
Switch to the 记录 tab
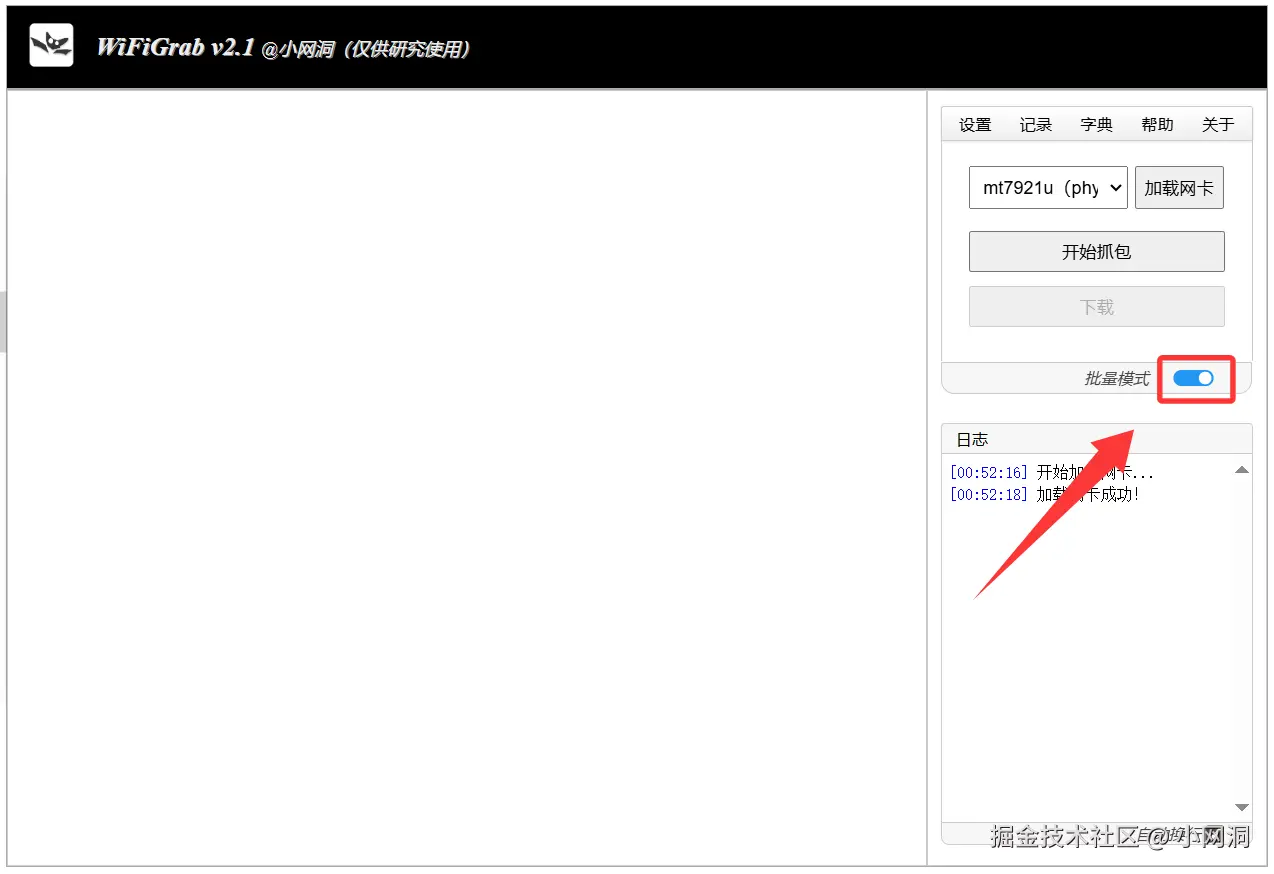tap(1036, 124)
